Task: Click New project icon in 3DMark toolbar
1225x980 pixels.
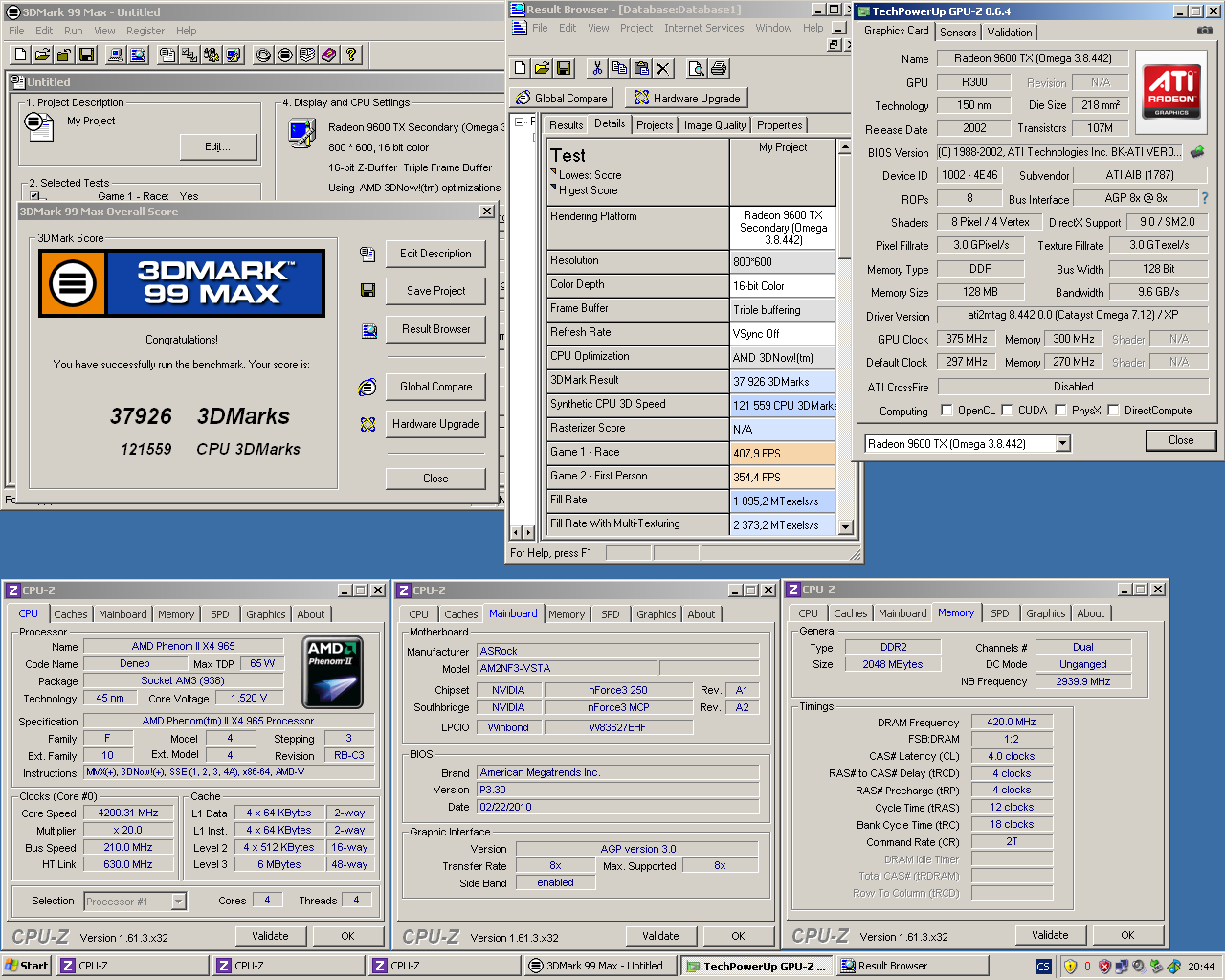Action: [x=21, y=55]
